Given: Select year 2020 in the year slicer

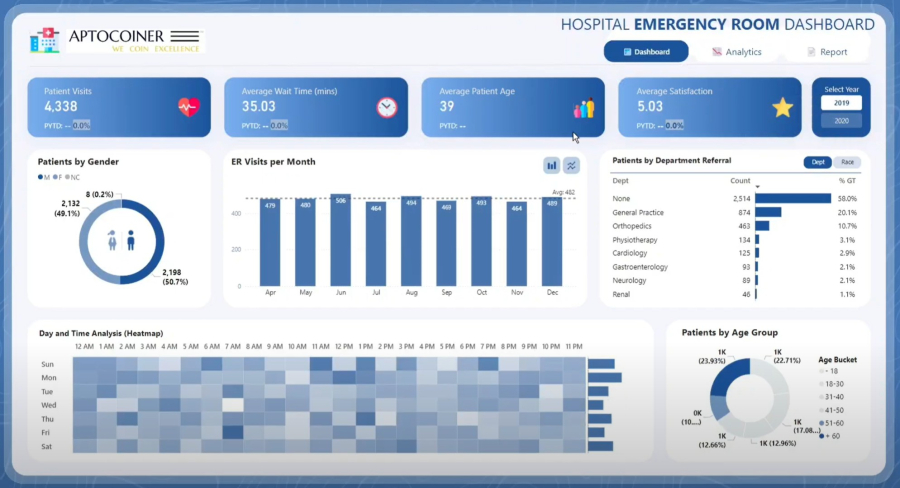Looking at the screenshot, I should [x=840, y=121].
